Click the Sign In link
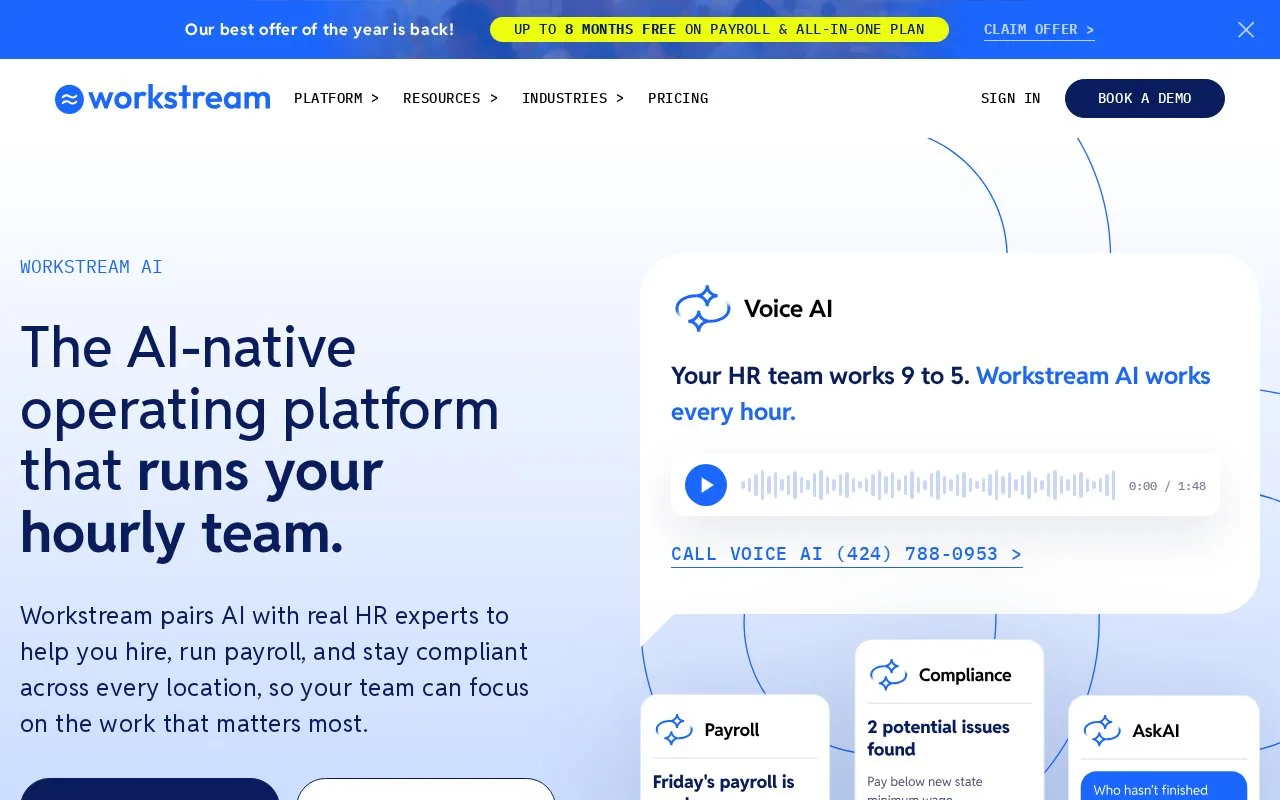 (1010, 98)
